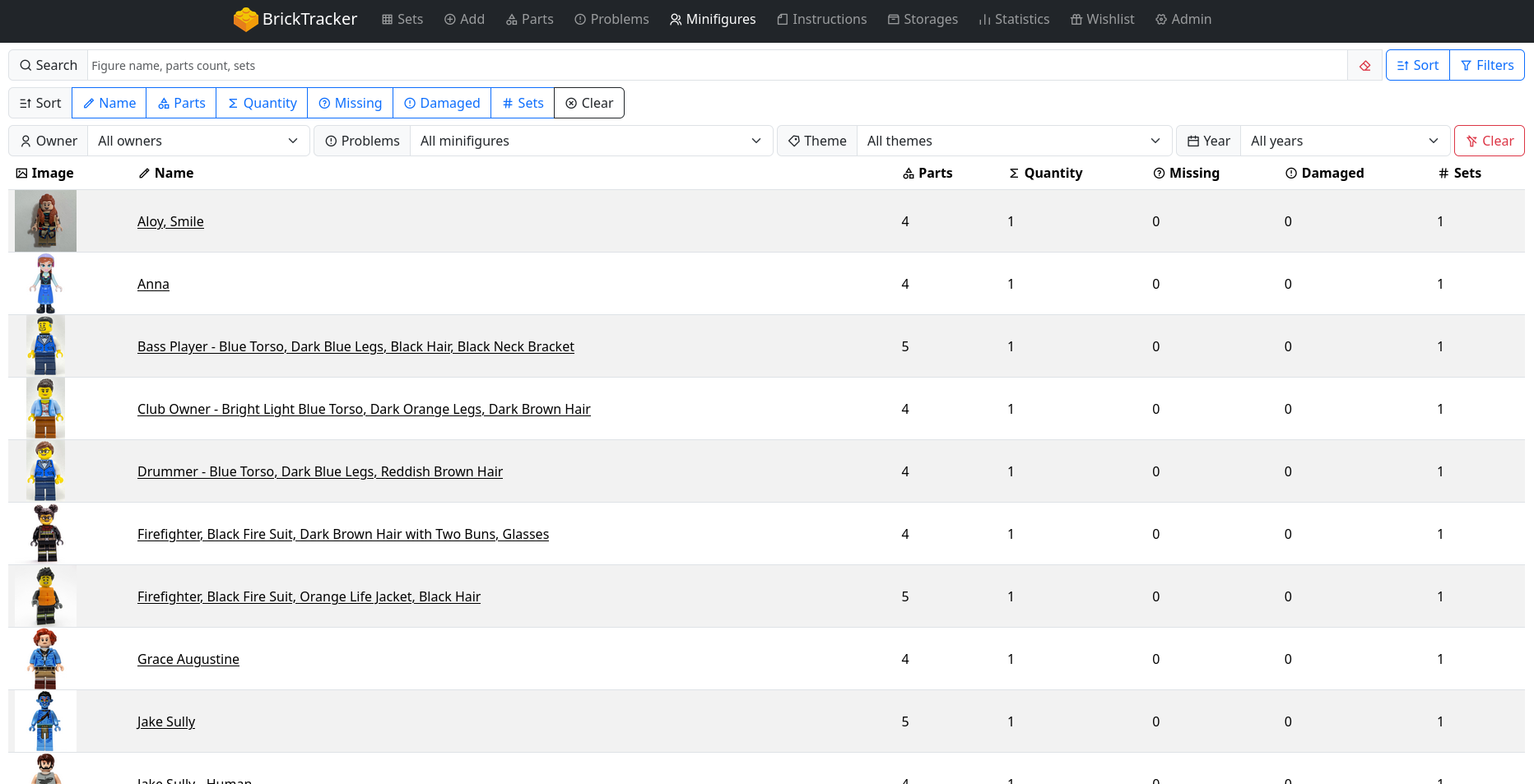
Task: Go to the Statistics page
Action: pyautogui.click(x=1013, y=19)
